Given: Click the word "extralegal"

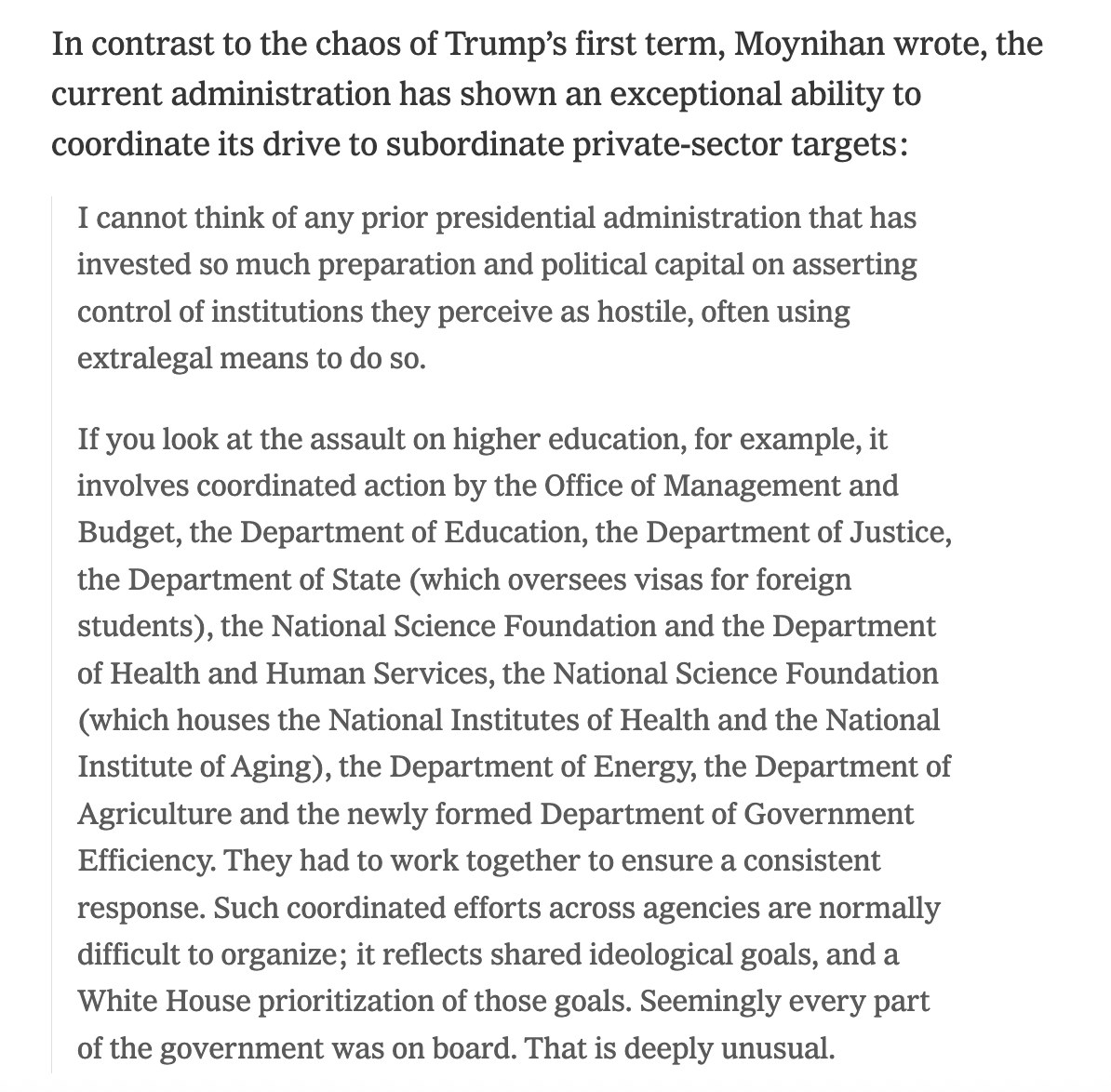Looking at the screenshot, I should pyautogui.click(x=142, y=358).
